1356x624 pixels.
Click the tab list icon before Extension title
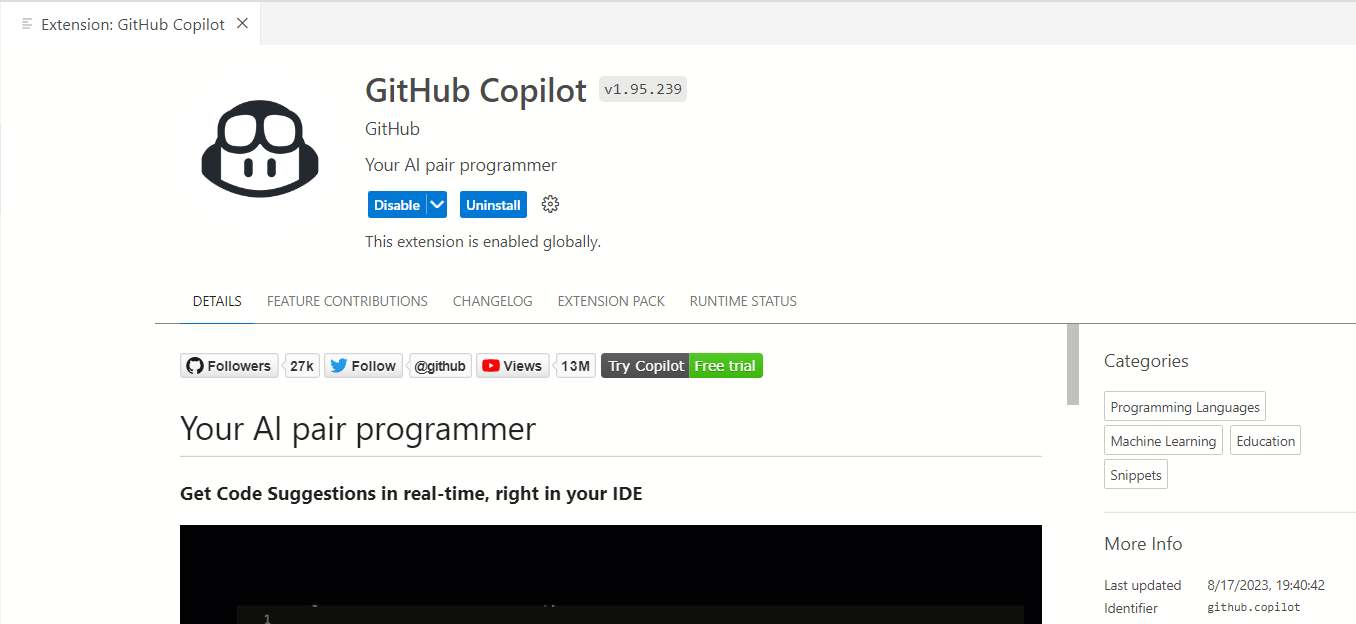[x=25, y=23]
